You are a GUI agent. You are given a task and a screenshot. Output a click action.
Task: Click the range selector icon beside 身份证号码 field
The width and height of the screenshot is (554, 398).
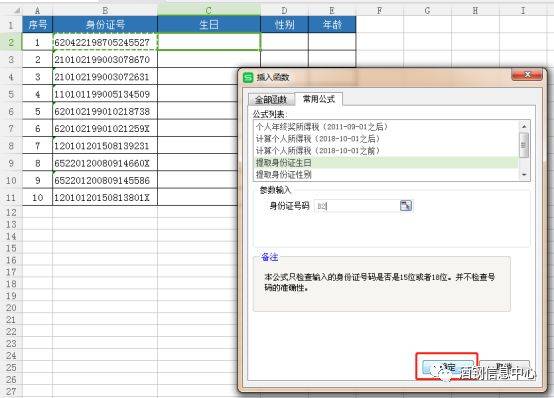(406, 205)
